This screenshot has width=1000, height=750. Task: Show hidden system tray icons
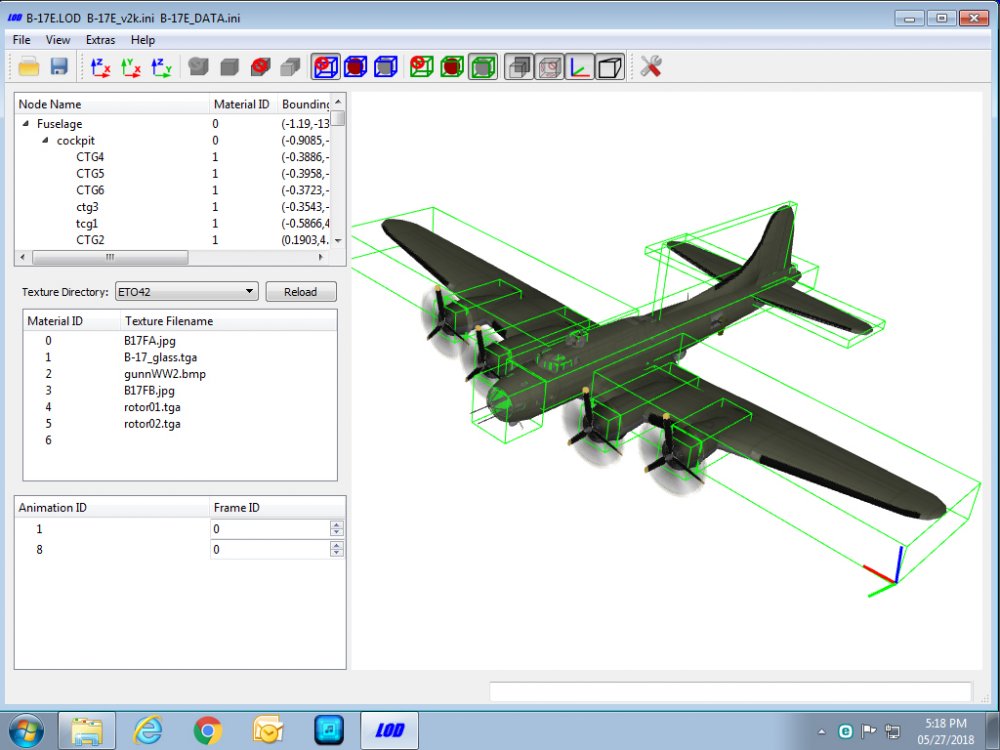pyautogui.click(x=821, y=732)
